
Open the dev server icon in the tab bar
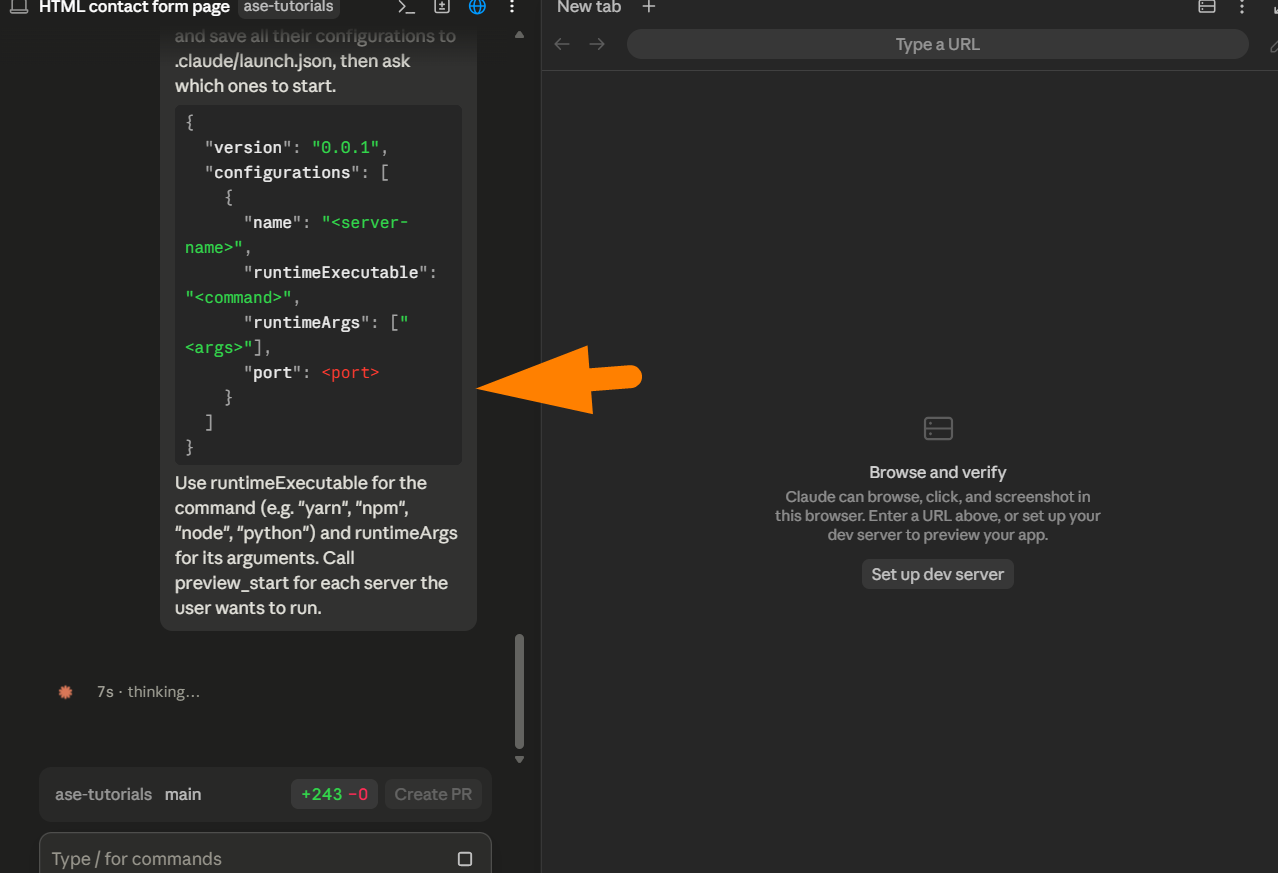1207,7
